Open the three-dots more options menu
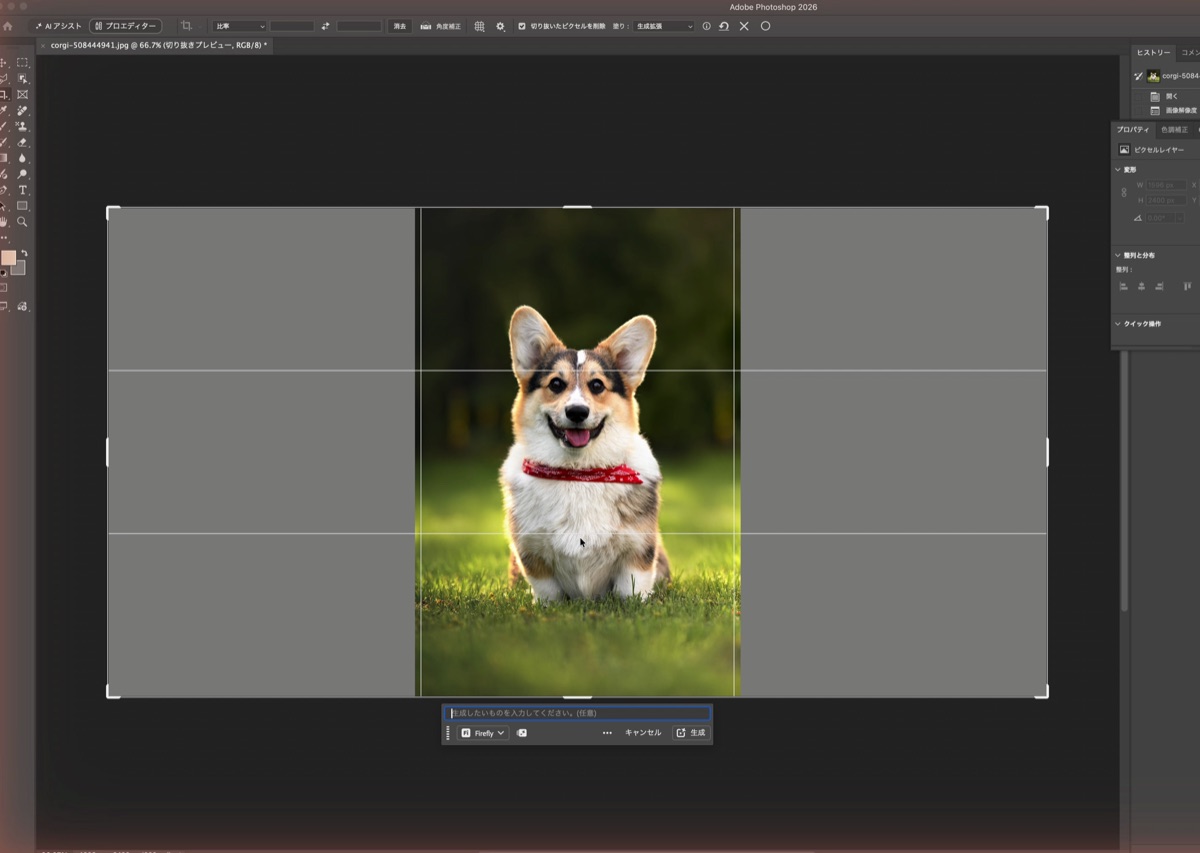 (607, 733)
